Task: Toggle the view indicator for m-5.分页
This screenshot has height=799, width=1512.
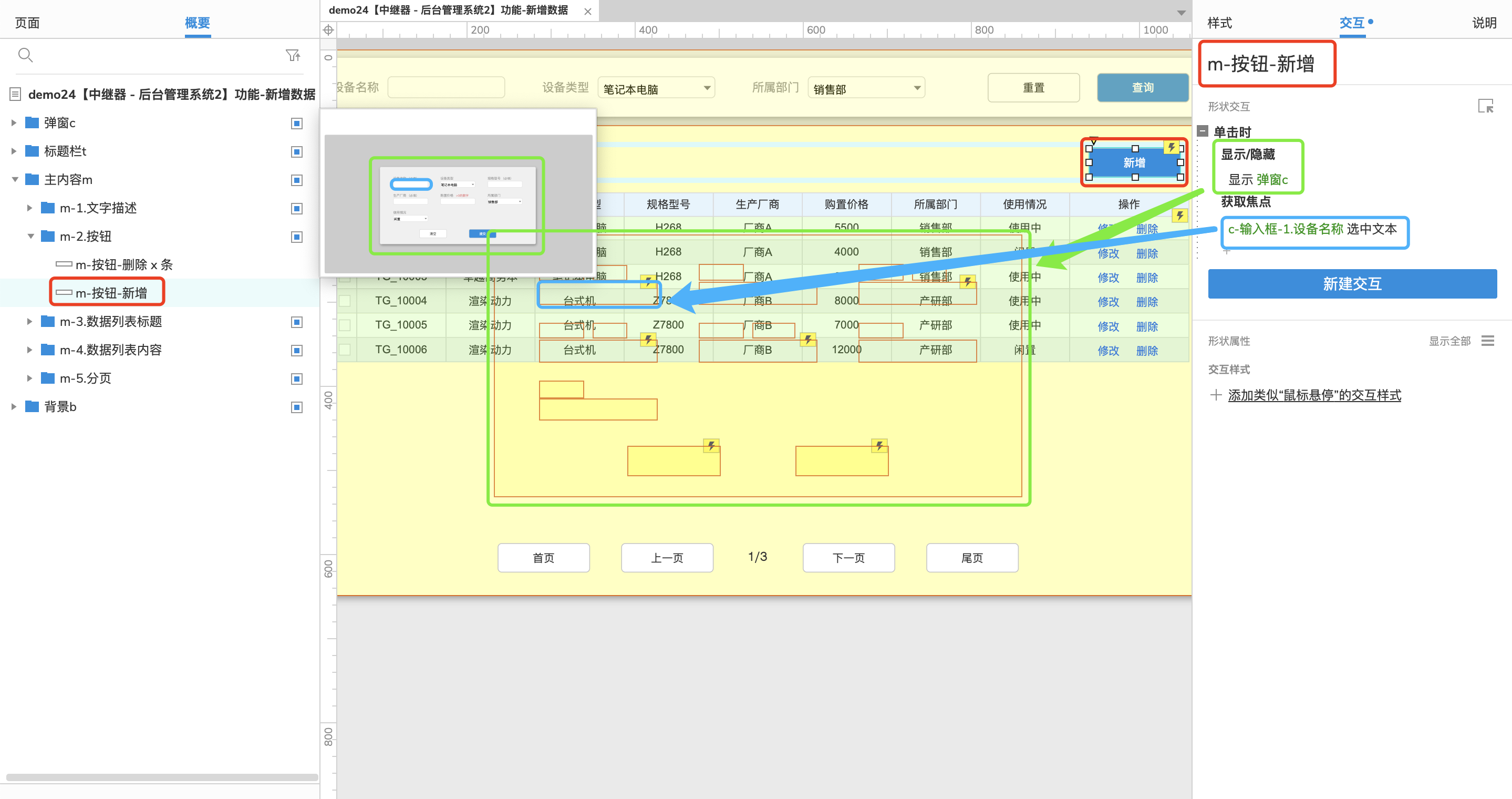Action: [297, 378]
